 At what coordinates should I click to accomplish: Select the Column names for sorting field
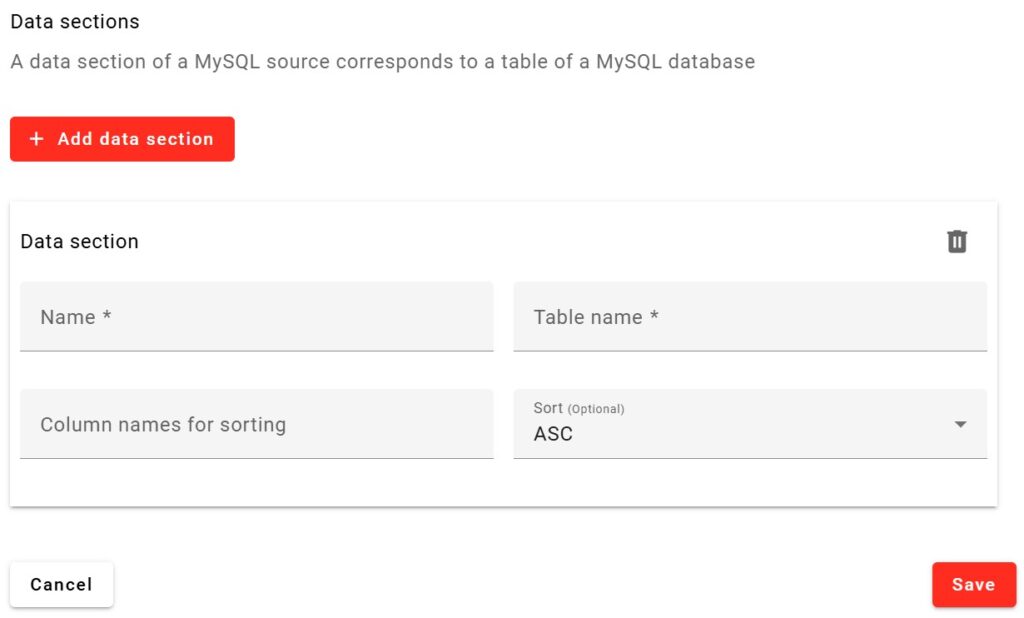coord(256,425)
